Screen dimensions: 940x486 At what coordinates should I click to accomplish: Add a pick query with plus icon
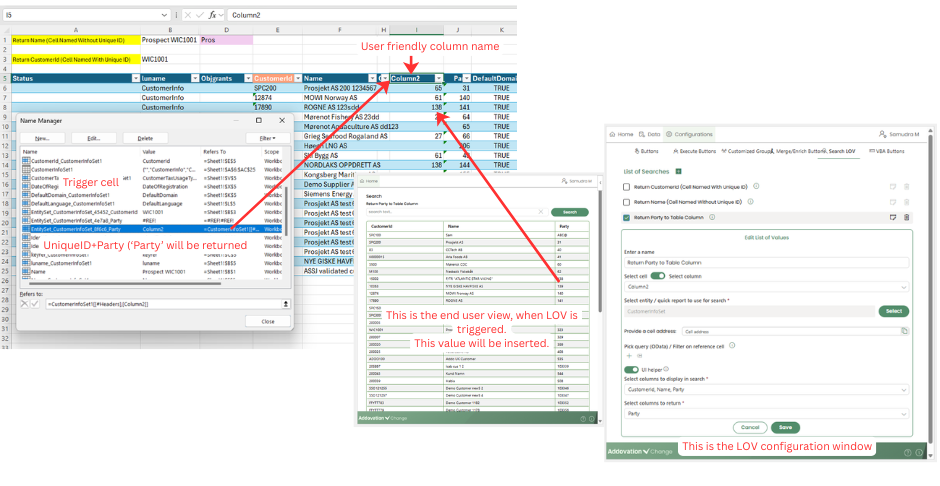(x=628, y=355)
